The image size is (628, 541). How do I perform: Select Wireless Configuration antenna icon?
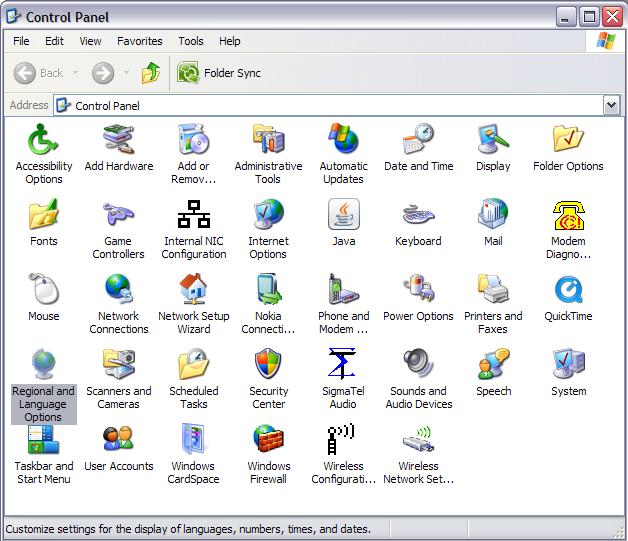pos(341,438)
